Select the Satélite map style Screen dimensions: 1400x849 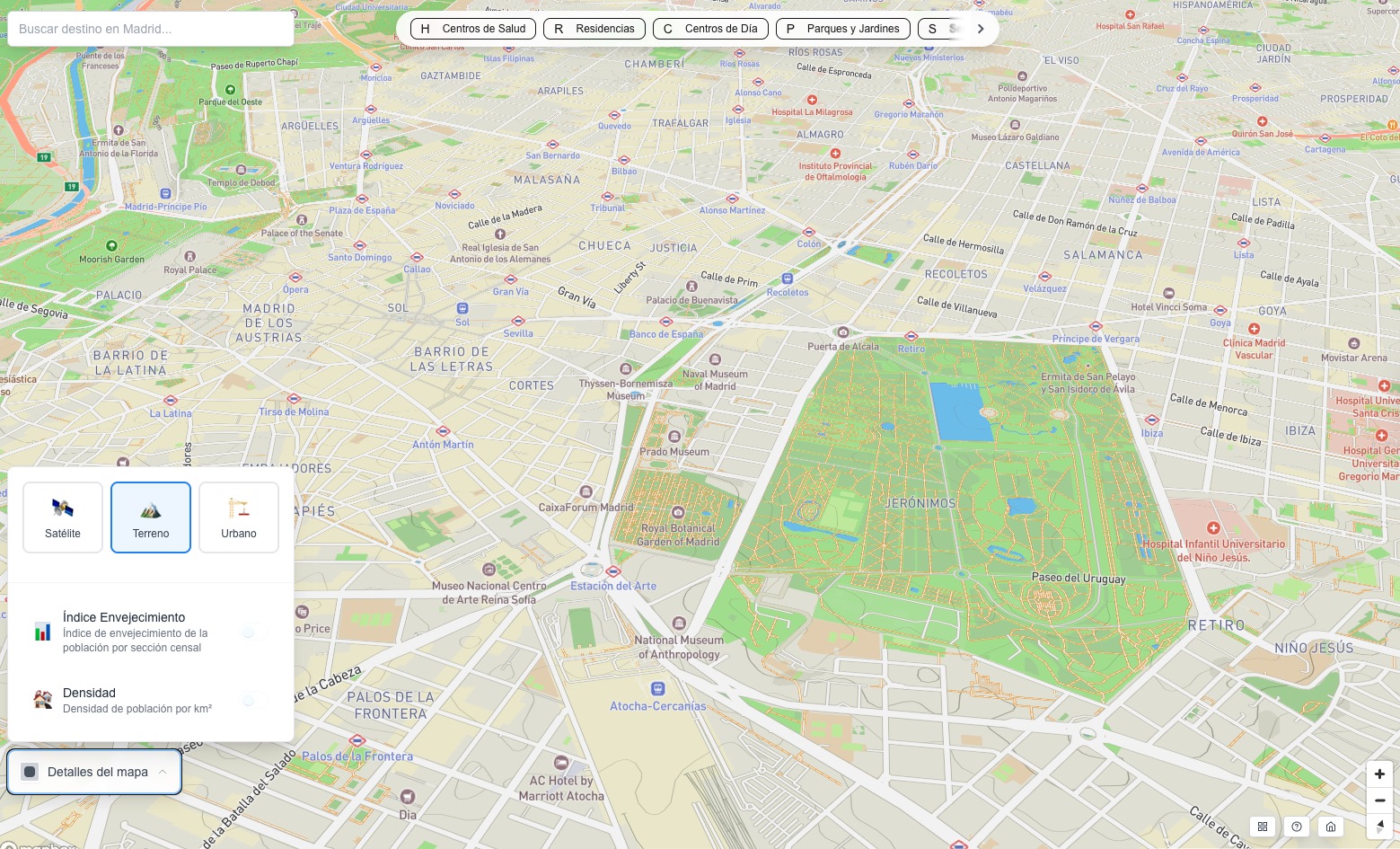tap(63, 517)
